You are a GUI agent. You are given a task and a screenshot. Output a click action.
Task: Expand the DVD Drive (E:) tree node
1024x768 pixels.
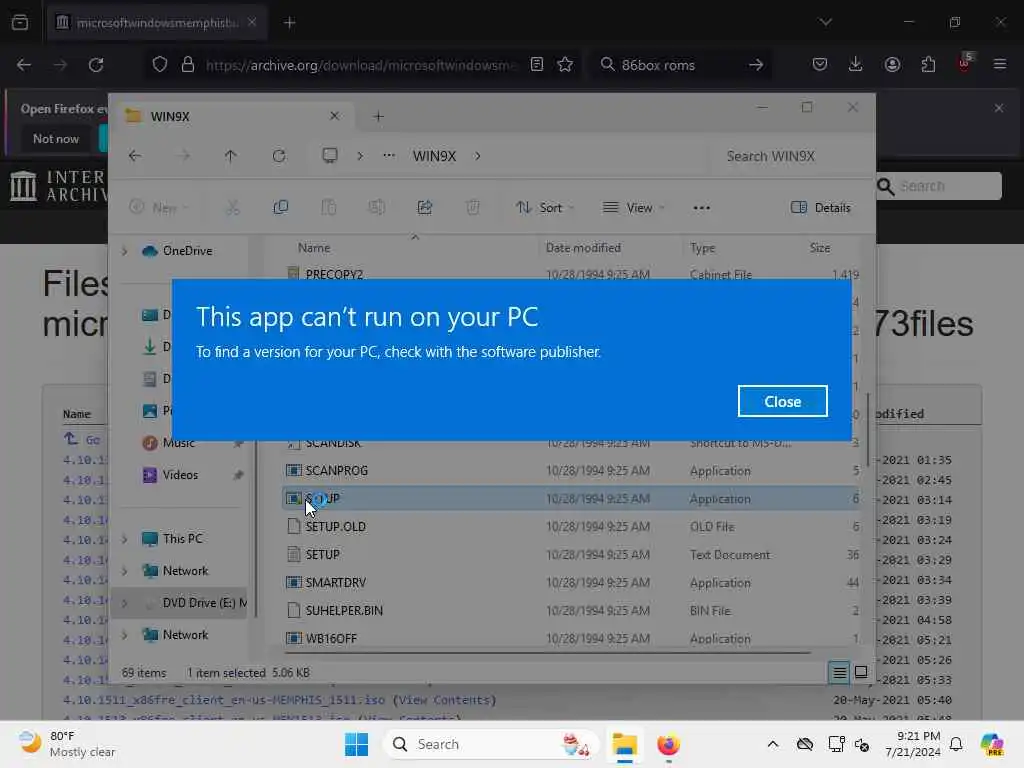(125, 603)
